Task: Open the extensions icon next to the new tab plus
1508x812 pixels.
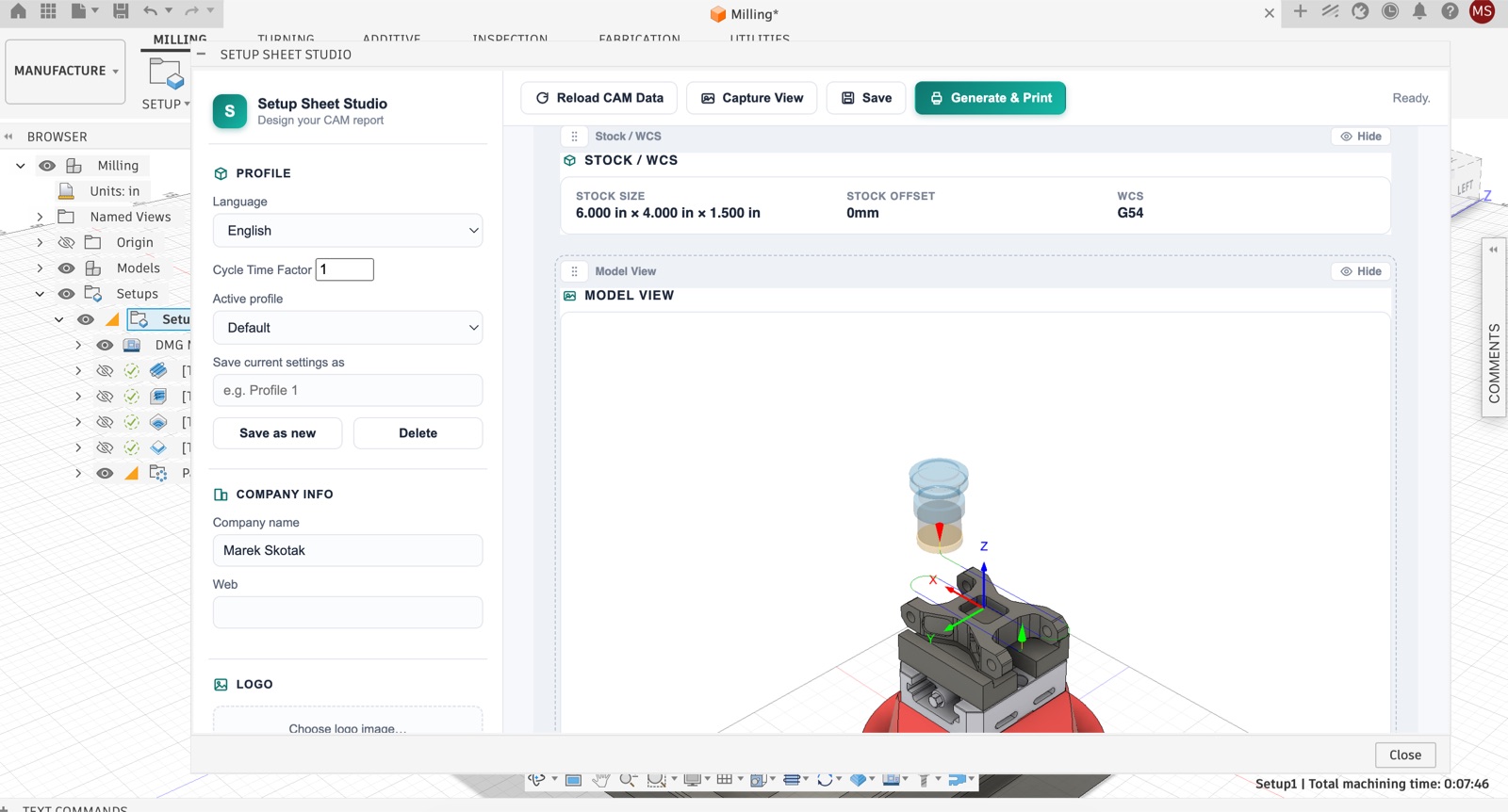Action: [1330, 11]
